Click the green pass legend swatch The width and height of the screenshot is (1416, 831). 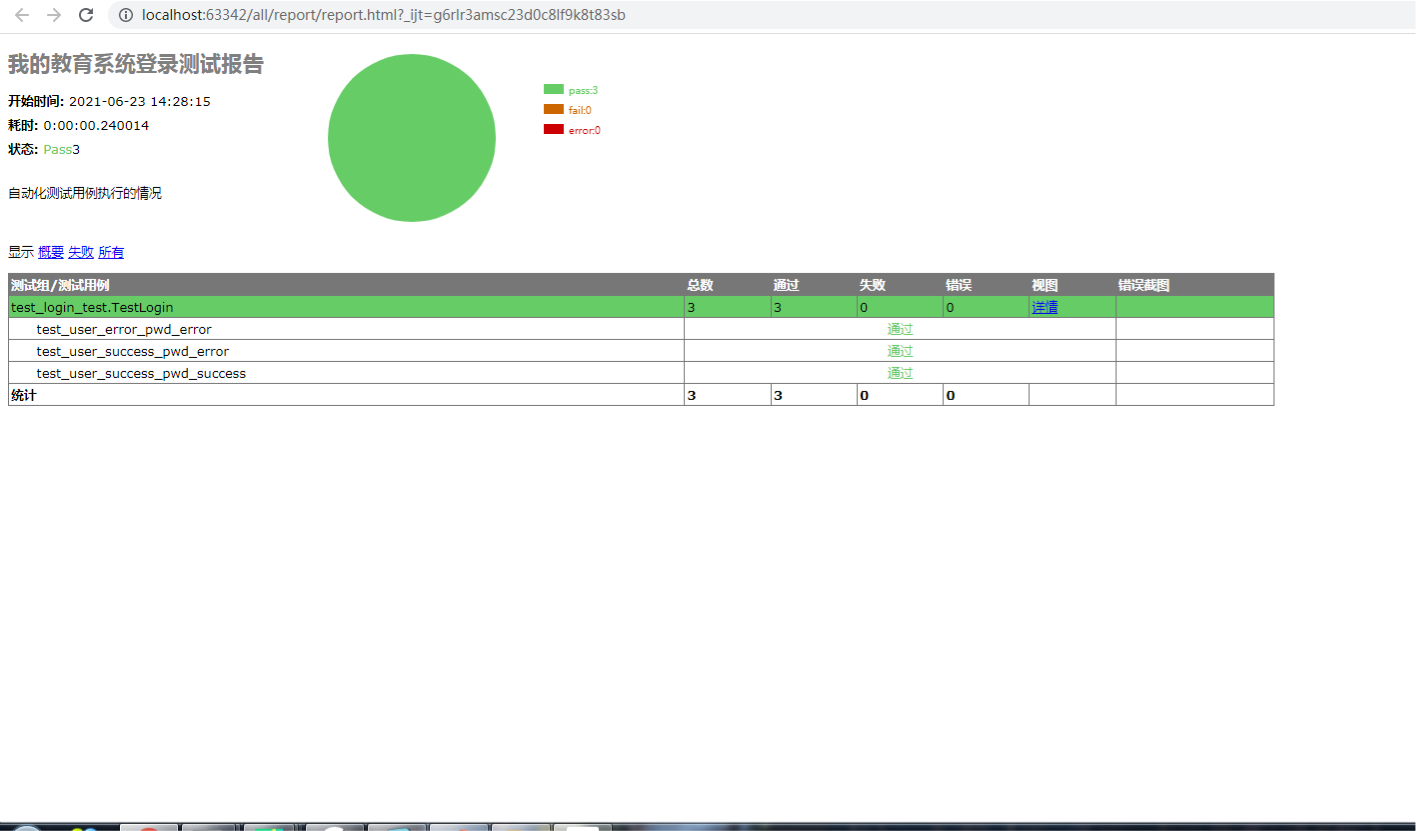[553, 89]
